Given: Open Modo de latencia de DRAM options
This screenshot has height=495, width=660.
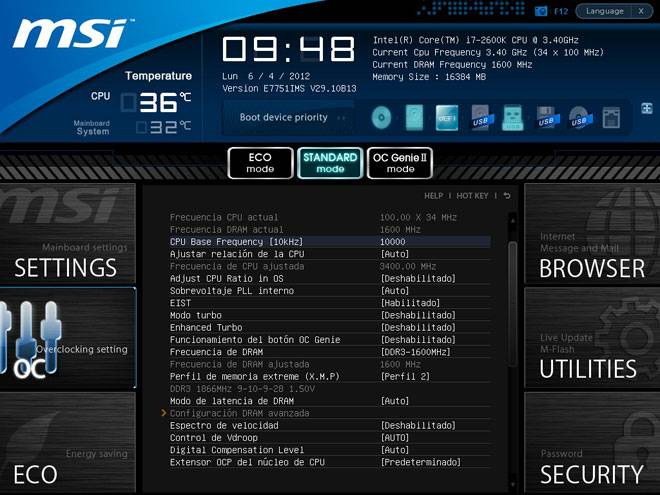Looking at the screenshot, I should 330,401.
